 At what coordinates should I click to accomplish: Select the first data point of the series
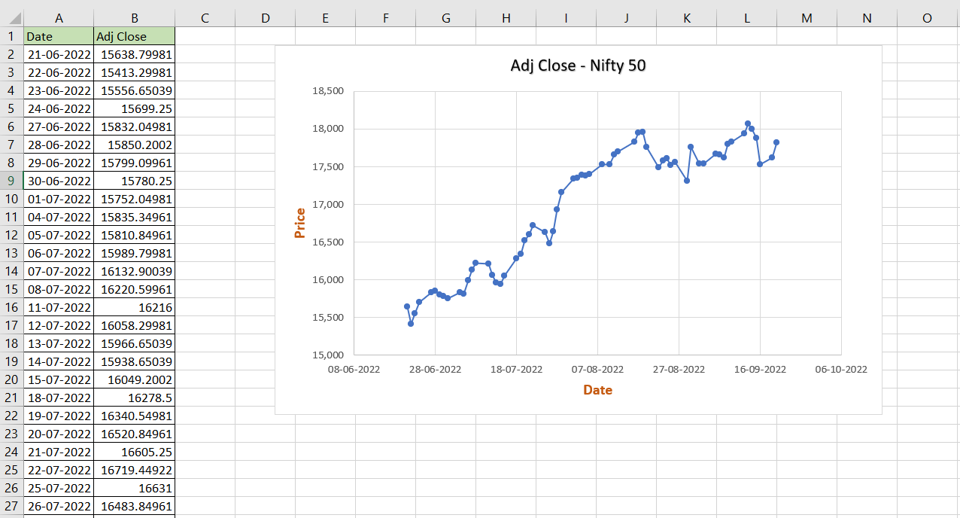(x=407, y=306)
